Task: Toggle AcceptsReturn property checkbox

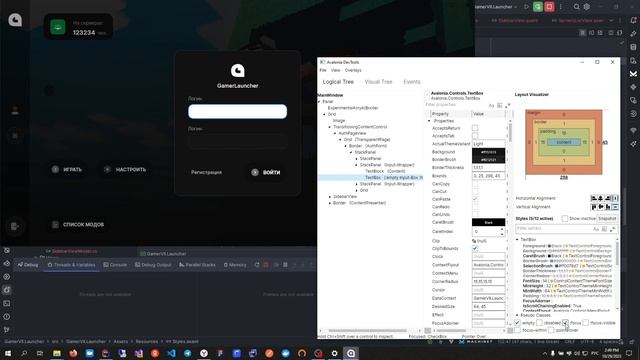Action: [x=475, y=128]
